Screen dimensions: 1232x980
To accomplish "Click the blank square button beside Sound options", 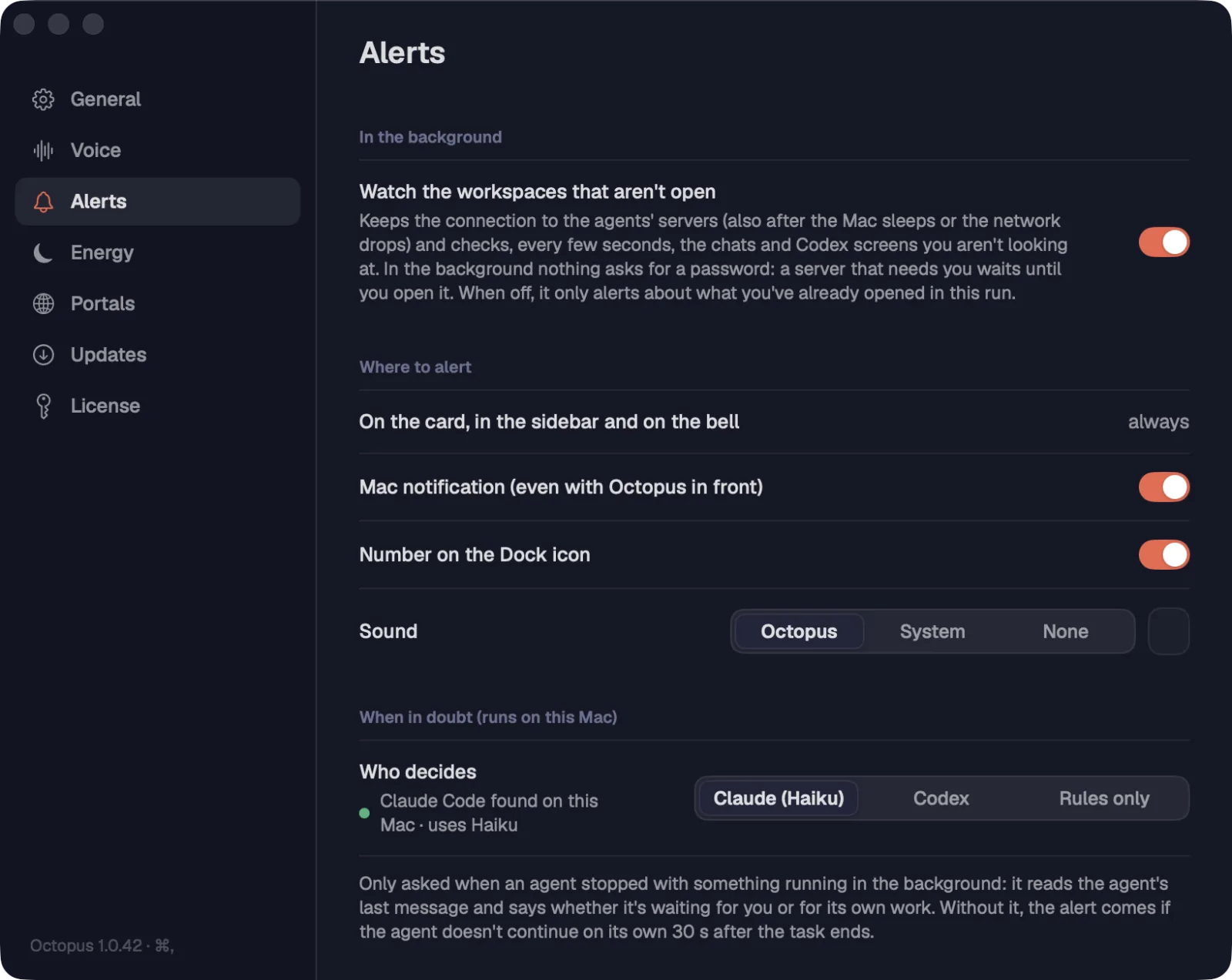I will click(1168, 631).
